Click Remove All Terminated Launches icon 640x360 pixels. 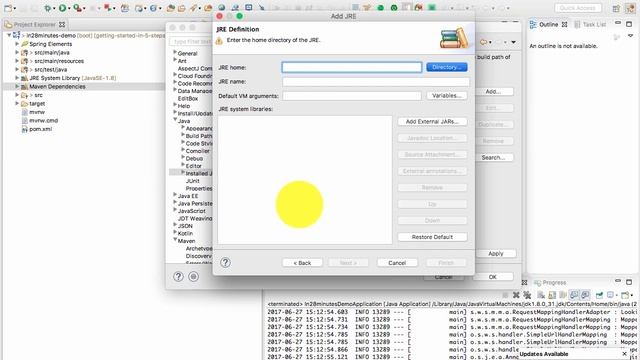pos(527,295)
